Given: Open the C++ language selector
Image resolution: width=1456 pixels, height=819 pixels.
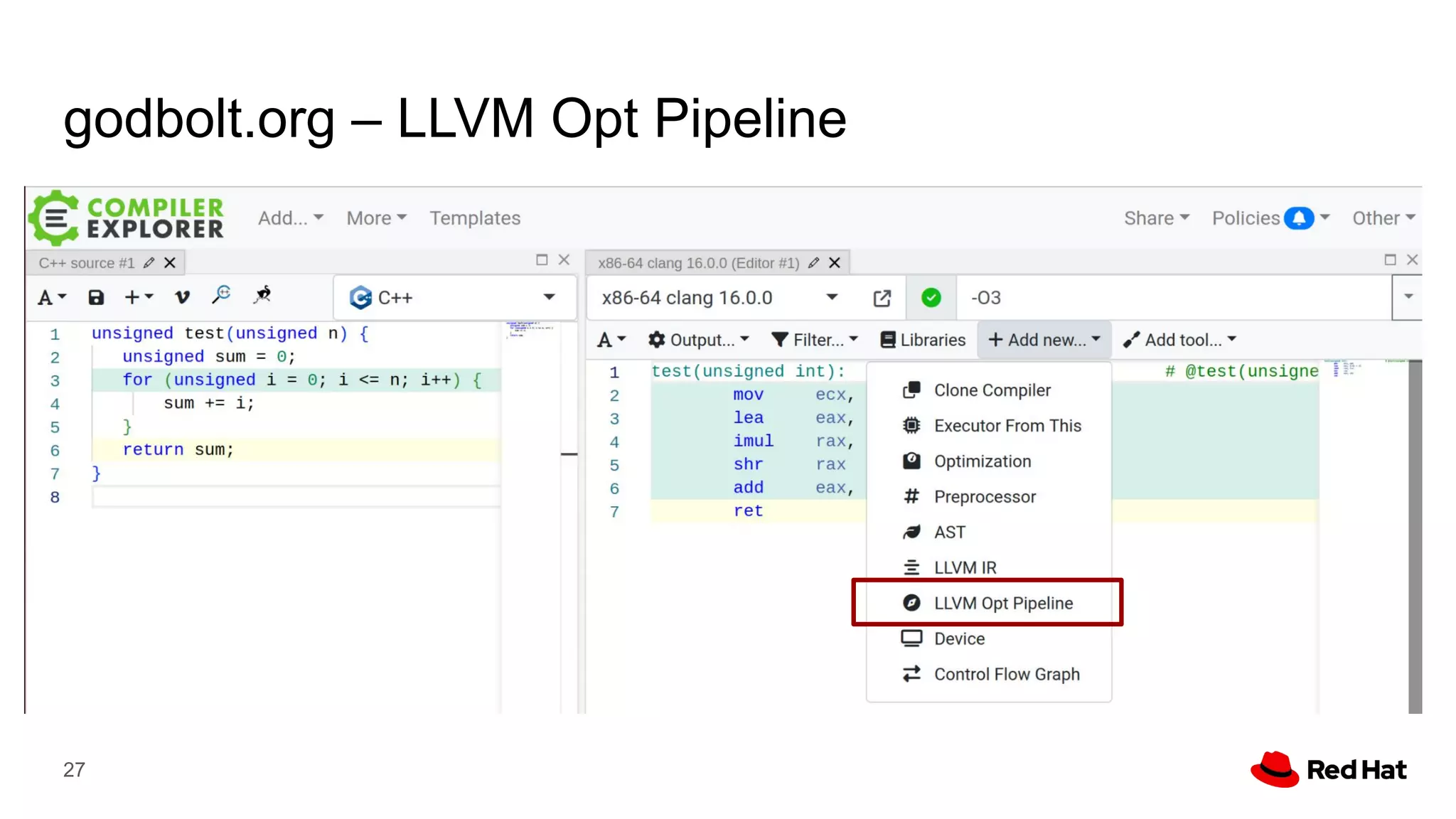Looking at the screenshot, I should [454, 297].
